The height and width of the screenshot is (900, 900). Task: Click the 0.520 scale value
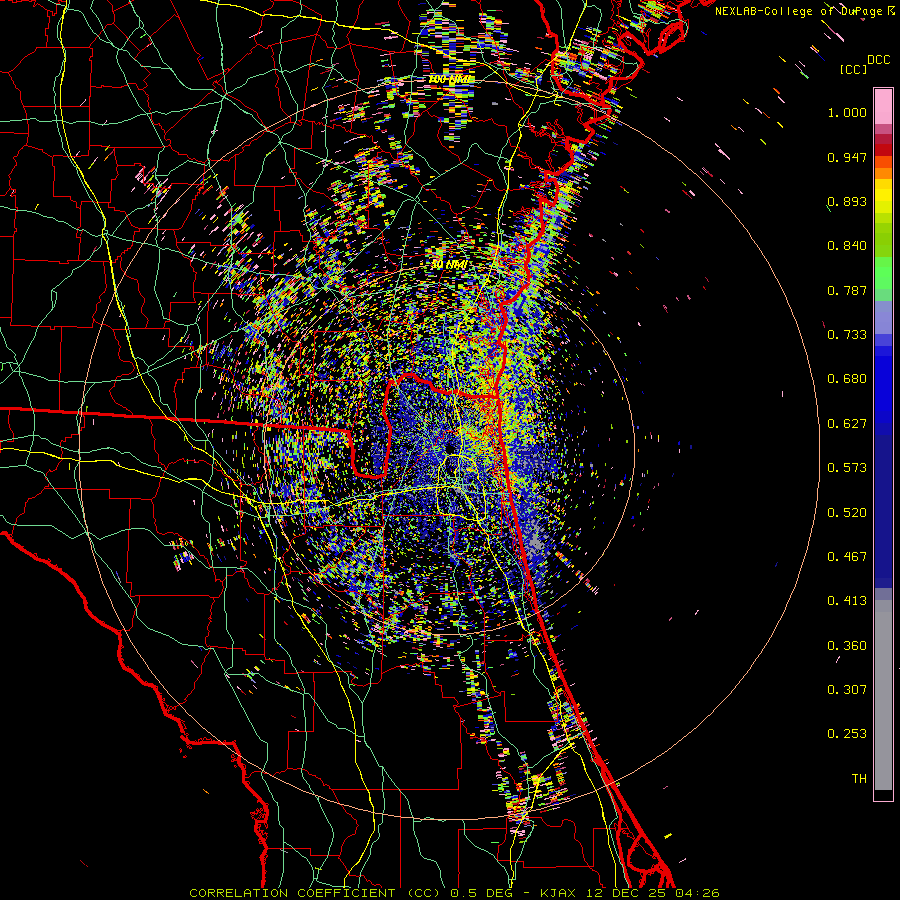(847, 513)
